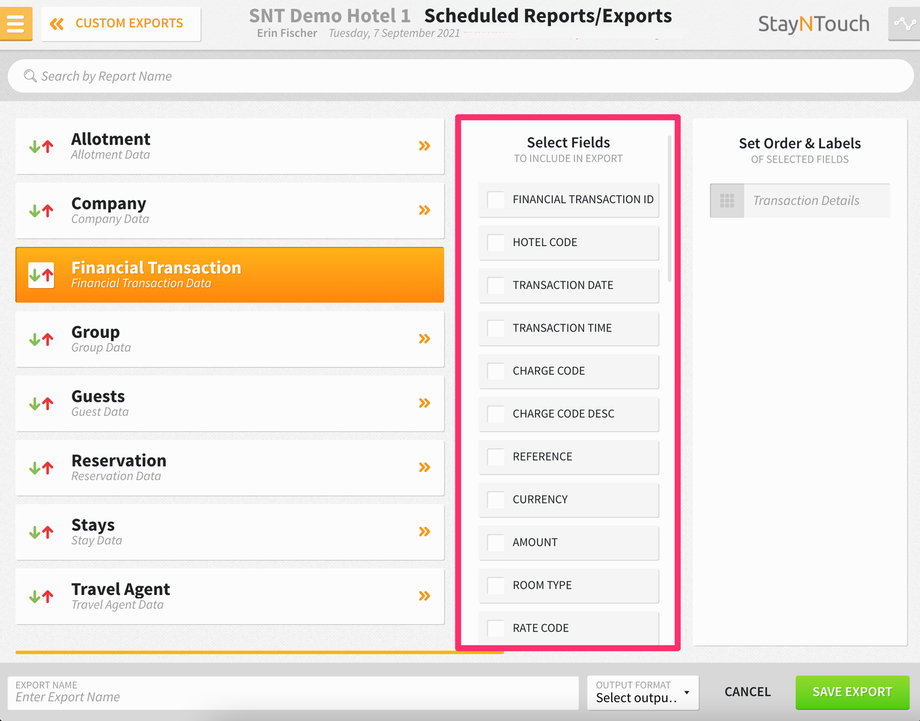The height and width of the screenshot is (721, 920).
Task: Expand Stays with the double chevron
Action: [424, 532]
